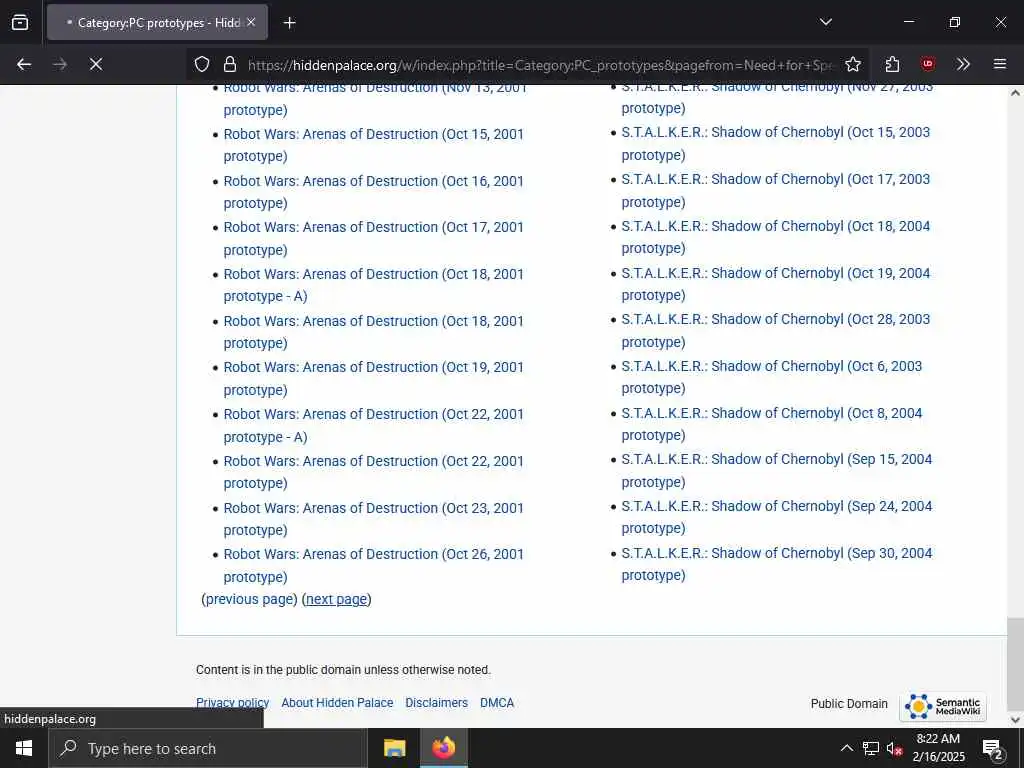
Task: Open tracking protection shield icon
Action: pos(202,64)
